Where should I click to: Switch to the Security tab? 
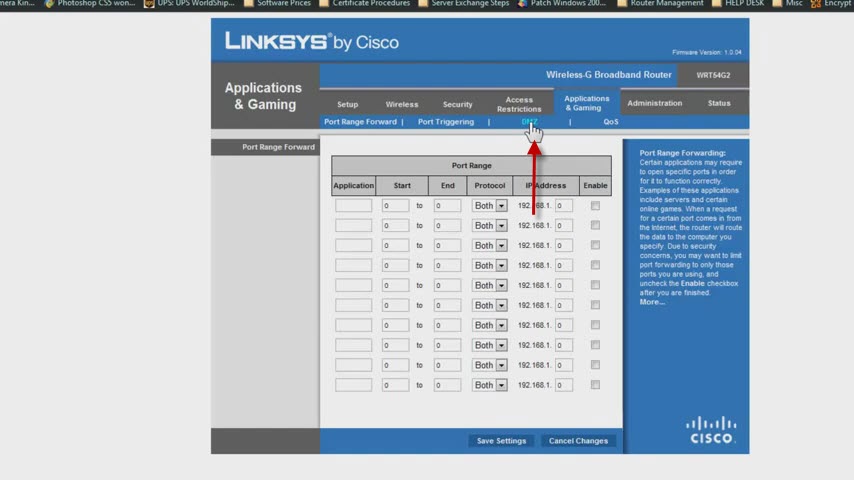coord(458,104)
